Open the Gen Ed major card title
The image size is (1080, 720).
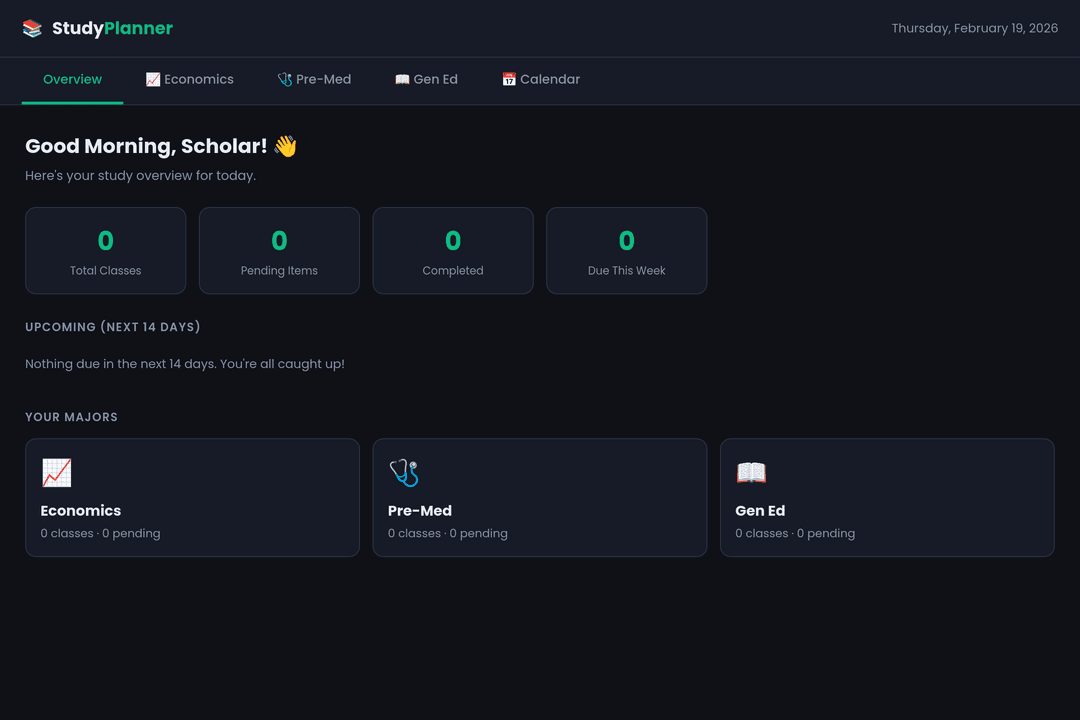coord(760,511)
